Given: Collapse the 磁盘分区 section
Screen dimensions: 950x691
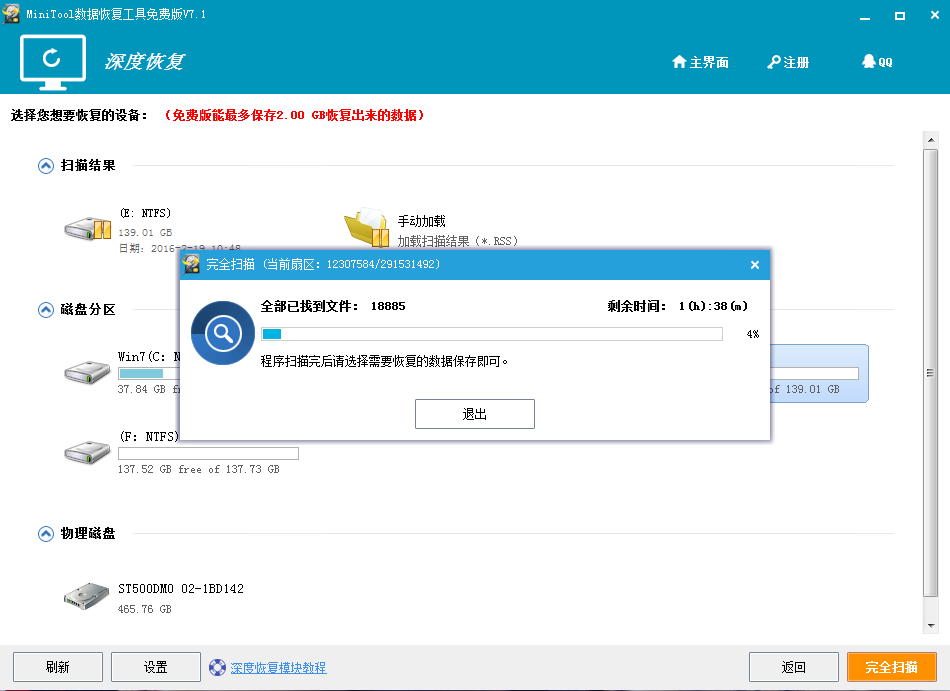Looking at the screenshot, I should tap(45, 310).
